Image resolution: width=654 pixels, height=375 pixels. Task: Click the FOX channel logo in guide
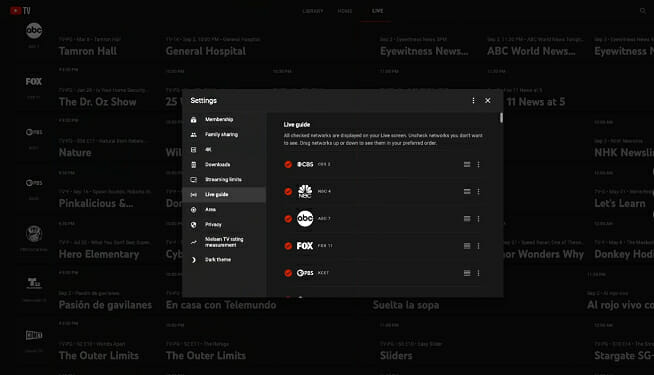click(34, 81)
